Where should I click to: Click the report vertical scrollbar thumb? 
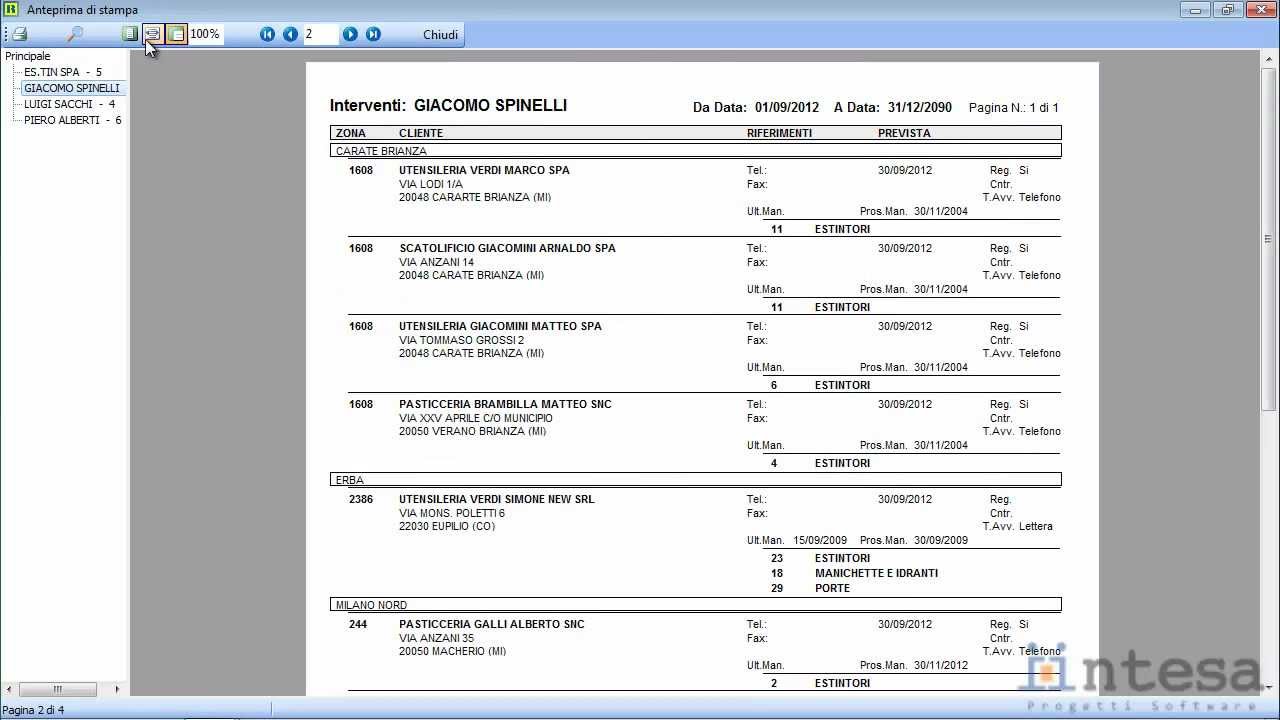pos(1268,239)
